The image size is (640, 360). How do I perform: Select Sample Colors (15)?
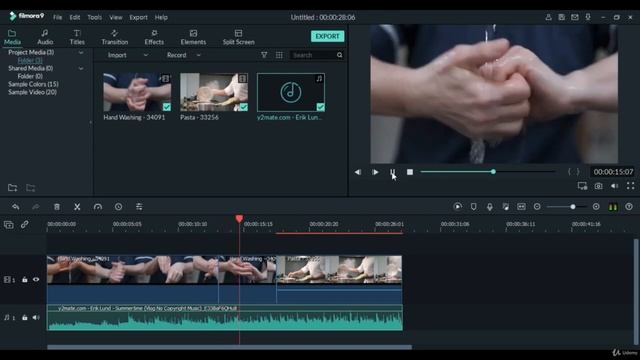click(x=33, y=84)
